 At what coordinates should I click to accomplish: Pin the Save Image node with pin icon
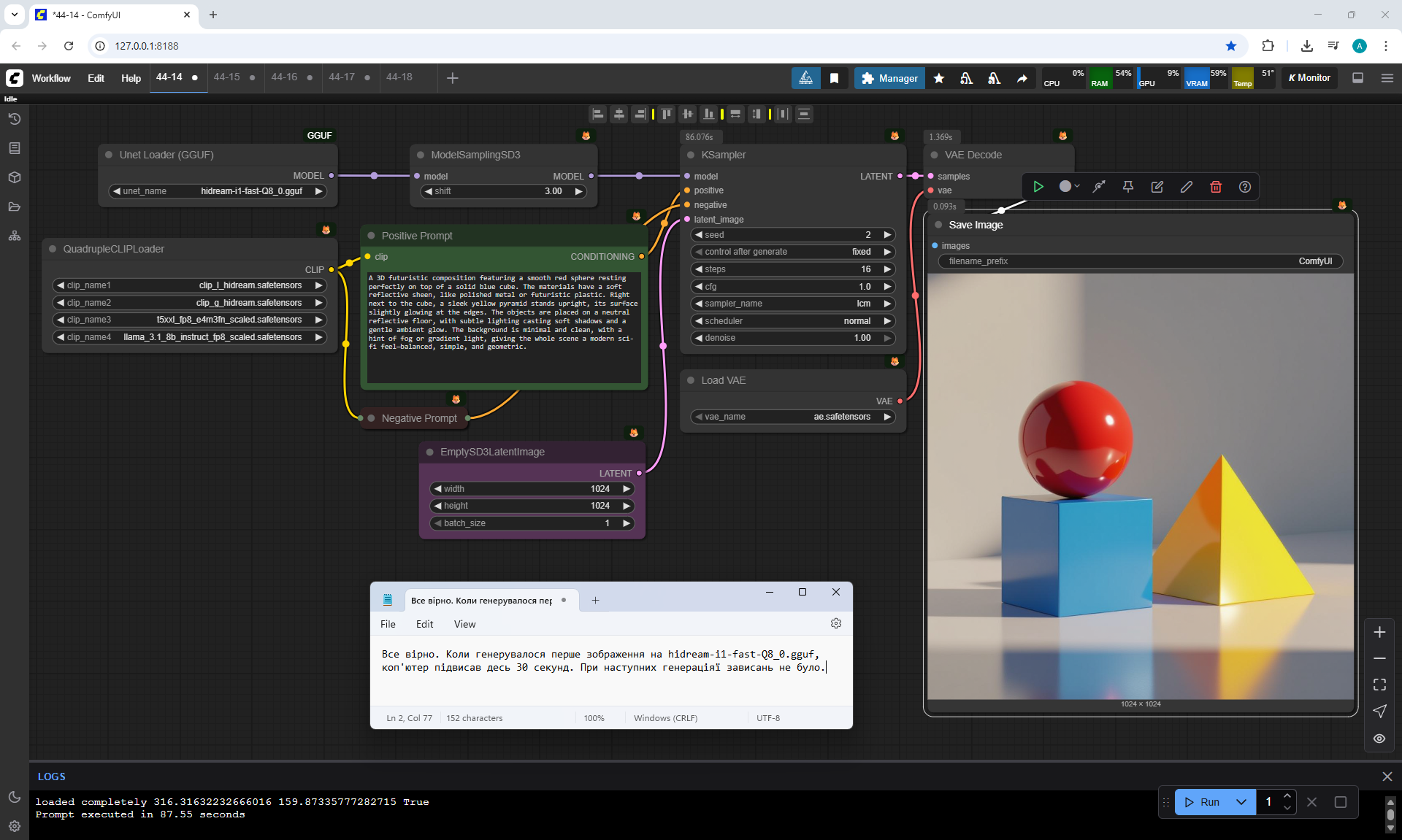(1128, 187)
